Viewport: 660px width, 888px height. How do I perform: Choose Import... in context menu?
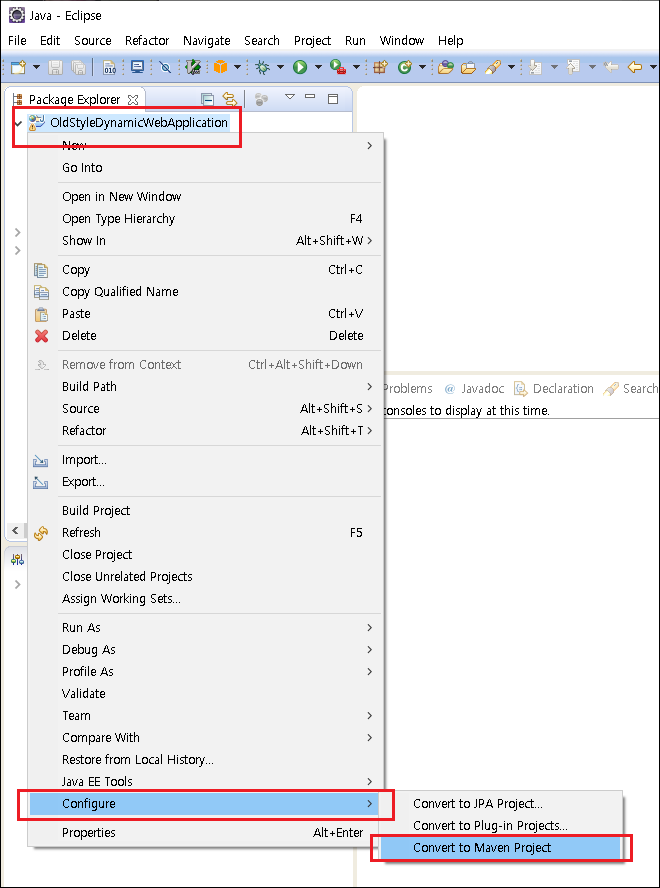coord(205,460)
